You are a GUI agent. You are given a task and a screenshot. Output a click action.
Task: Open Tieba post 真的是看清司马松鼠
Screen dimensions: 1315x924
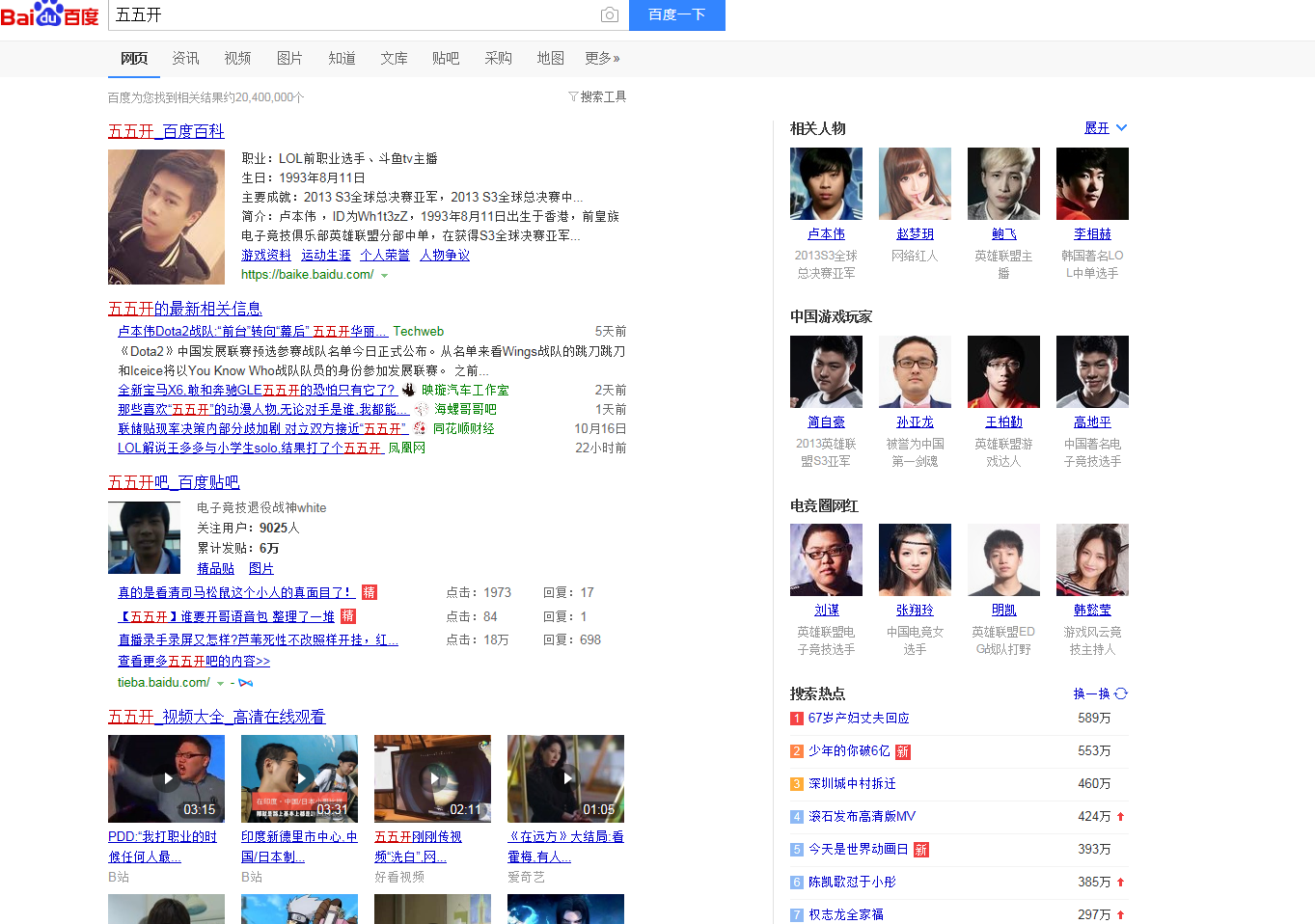[x=236, y=592]
